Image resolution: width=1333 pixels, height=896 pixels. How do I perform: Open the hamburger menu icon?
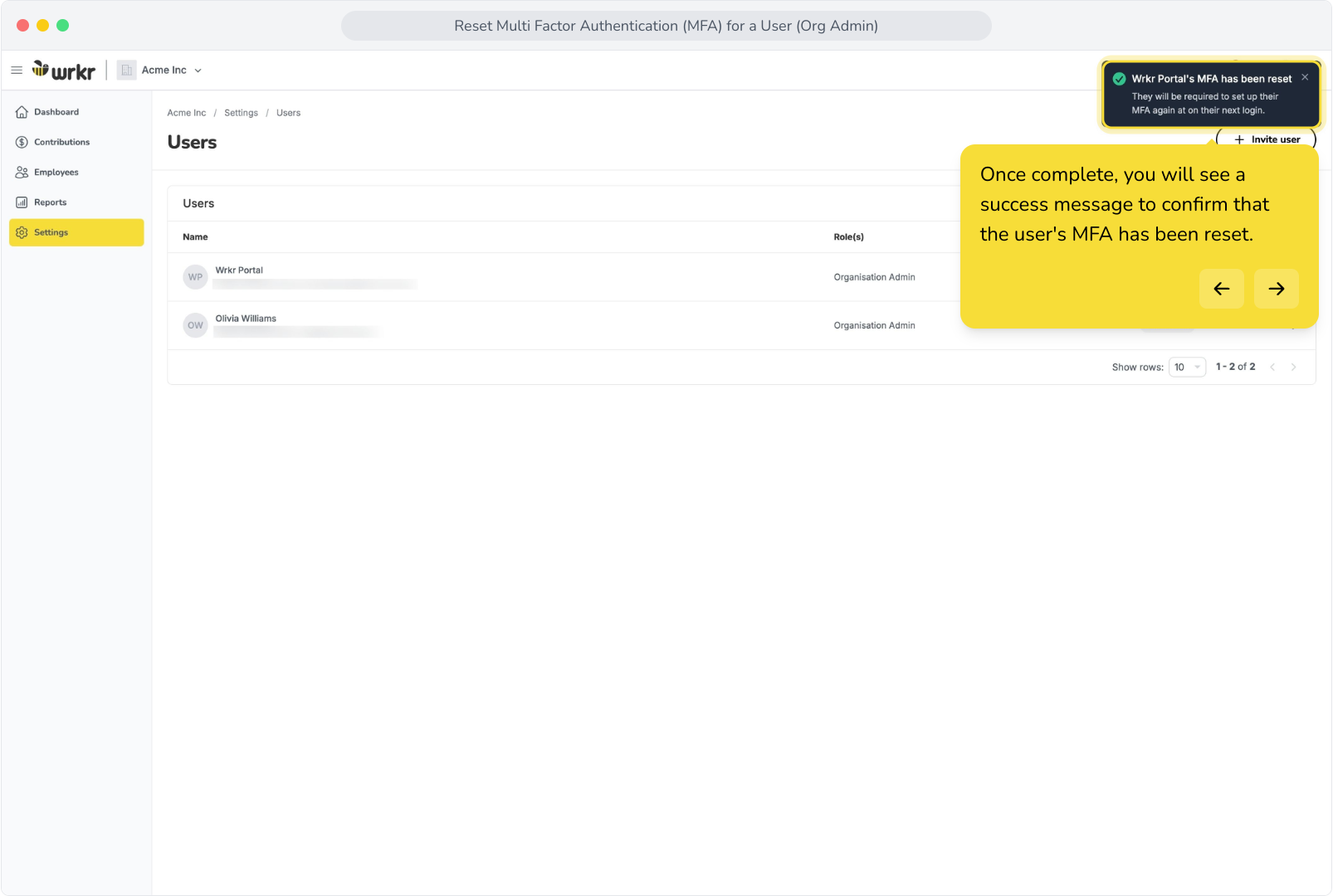[x=17, y=71]
